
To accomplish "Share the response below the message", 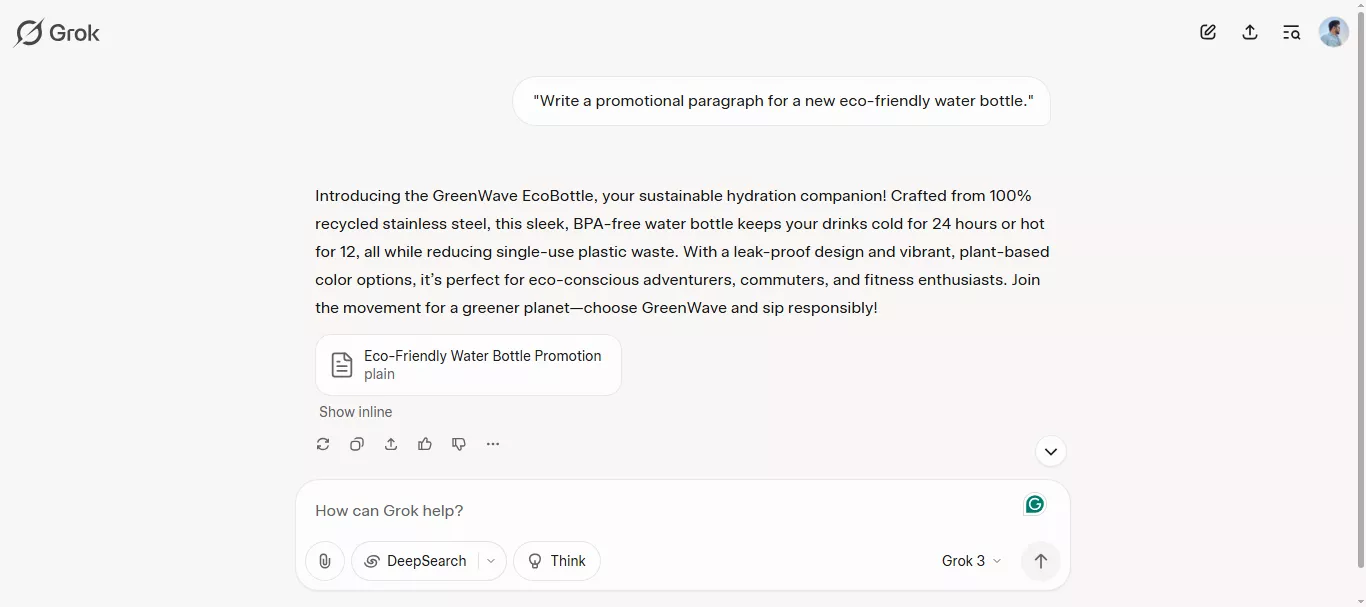I will click(391, 444).
